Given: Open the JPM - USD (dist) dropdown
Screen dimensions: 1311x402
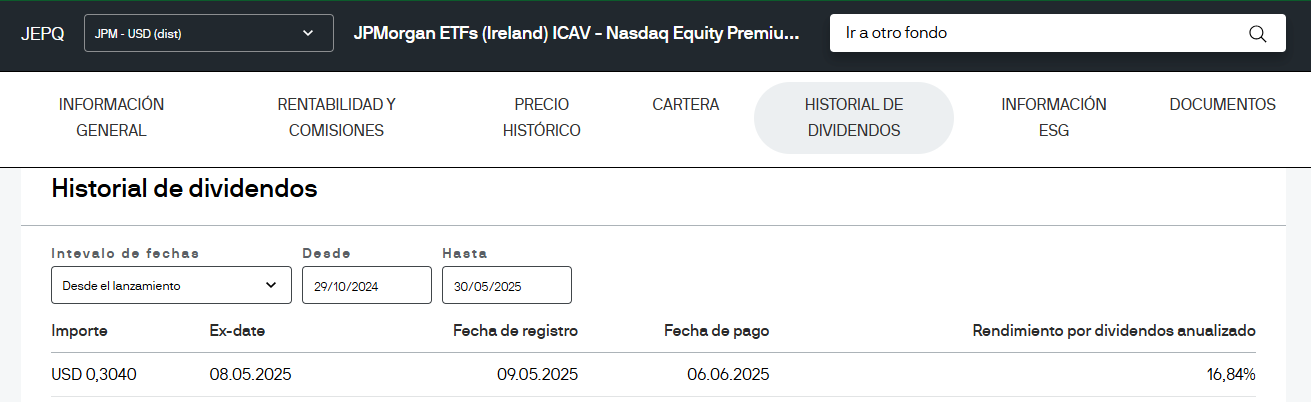Looking at the screenshot, I should [209, 33].
